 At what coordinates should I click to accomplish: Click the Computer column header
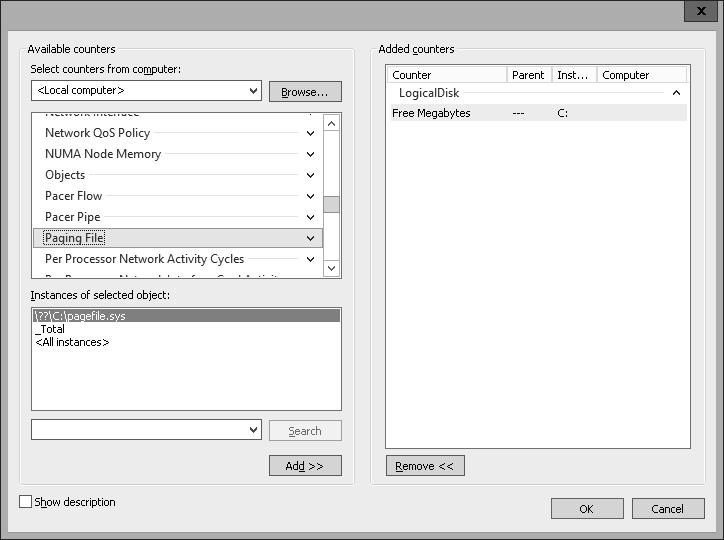[642, 75]
